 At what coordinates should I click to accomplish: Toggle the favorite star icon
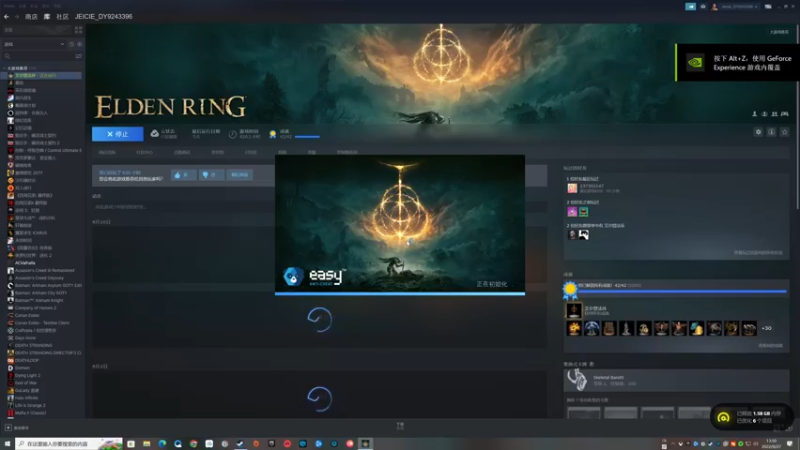point(785,132)
